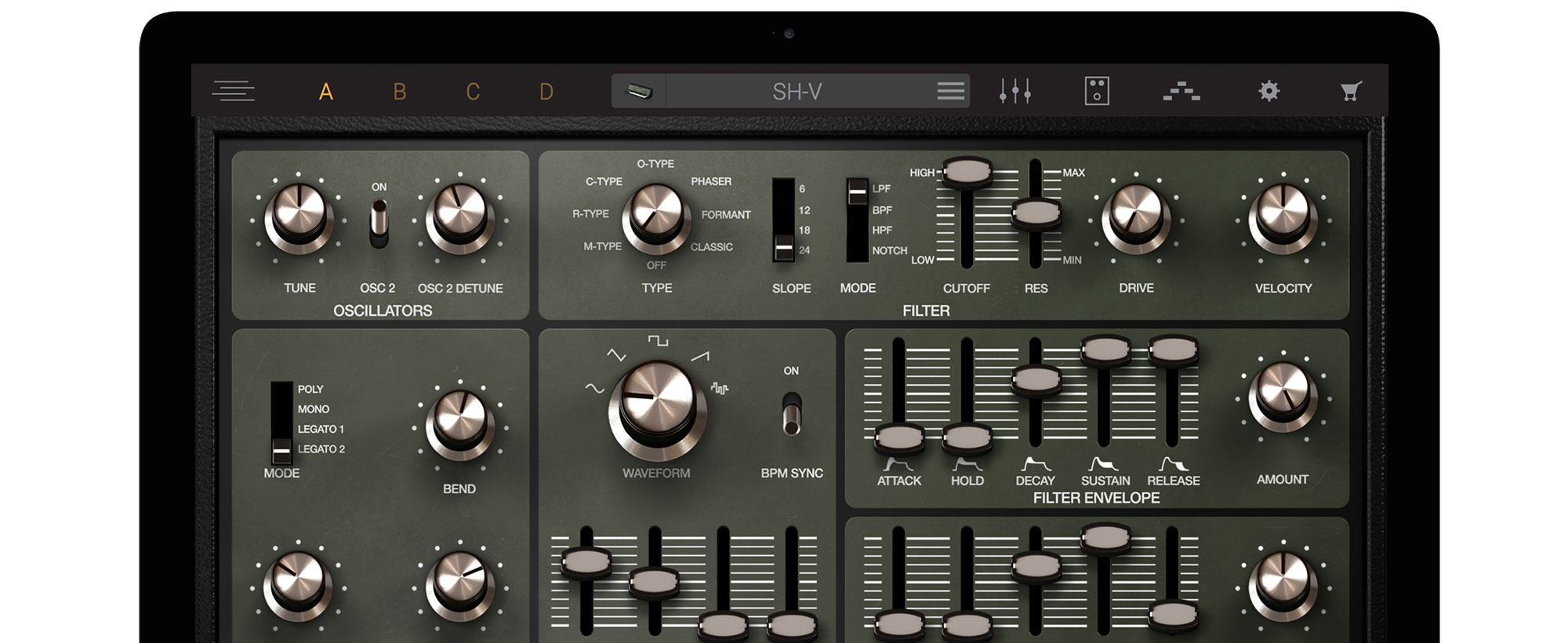The height and width of the screenshot is (643, 1568).
Task: Click the filter envelope SUSTAIN slider handle
Action: [1105, 349]
